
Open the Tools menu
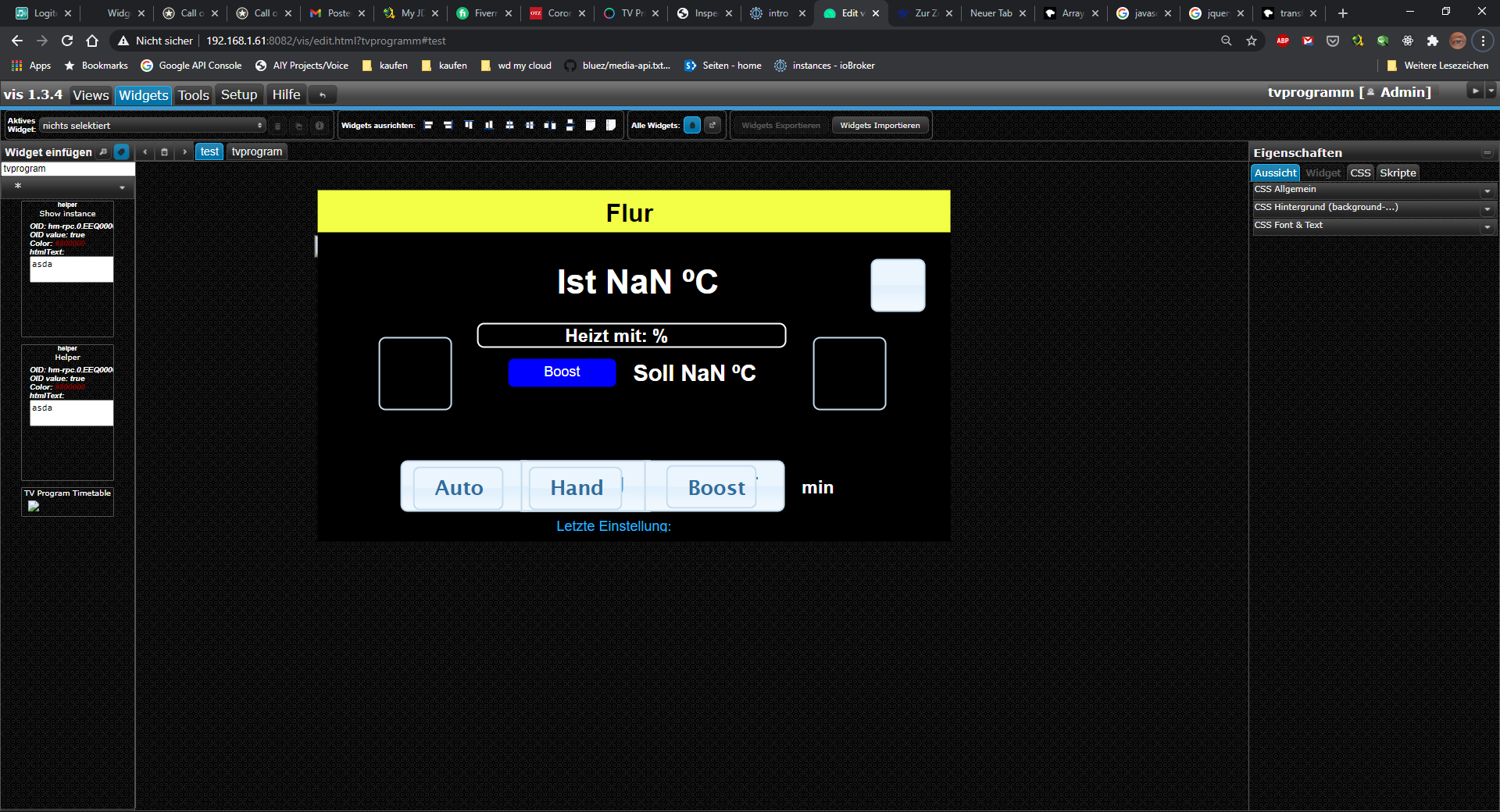click(x=193, y=95)
